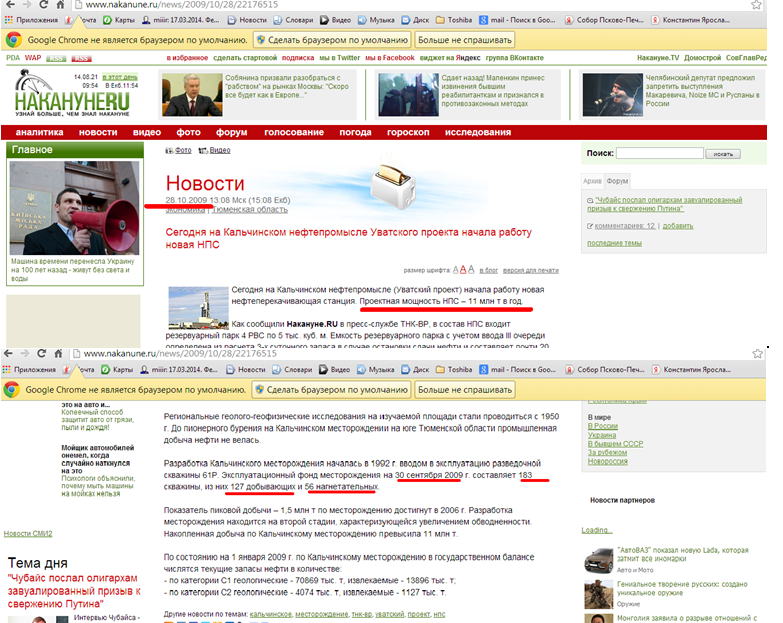Click the home icon in the upper browser window
The height and width of the screenshot is (623, 783).
pos(60,4)
